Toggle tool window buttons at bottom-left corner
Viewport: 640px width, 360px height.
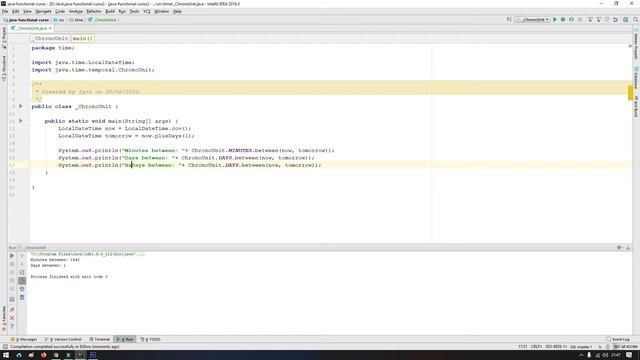pyautogui.click(x=5, y=347)
